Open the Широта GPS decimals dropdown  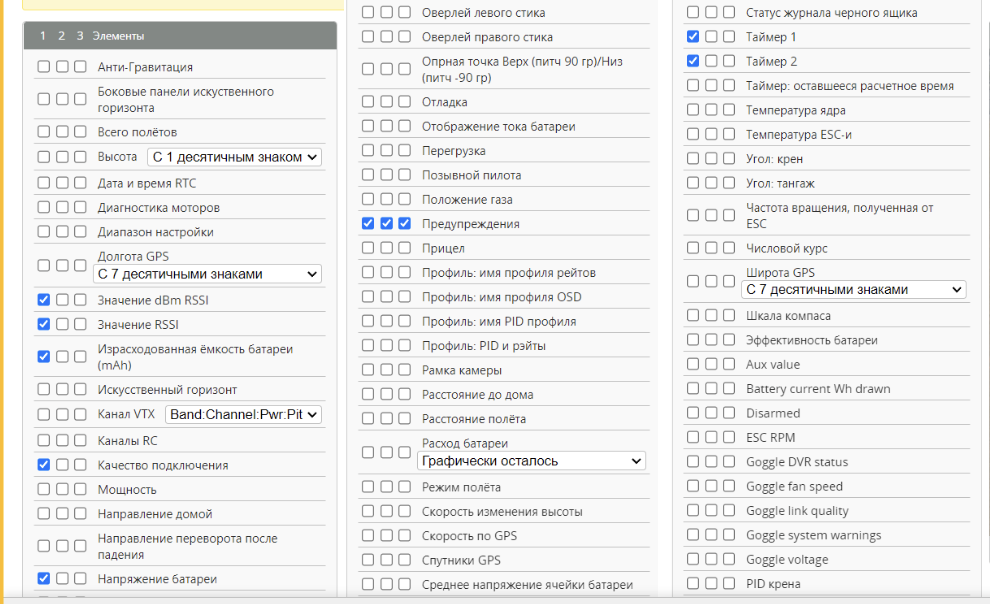[854, 289]
